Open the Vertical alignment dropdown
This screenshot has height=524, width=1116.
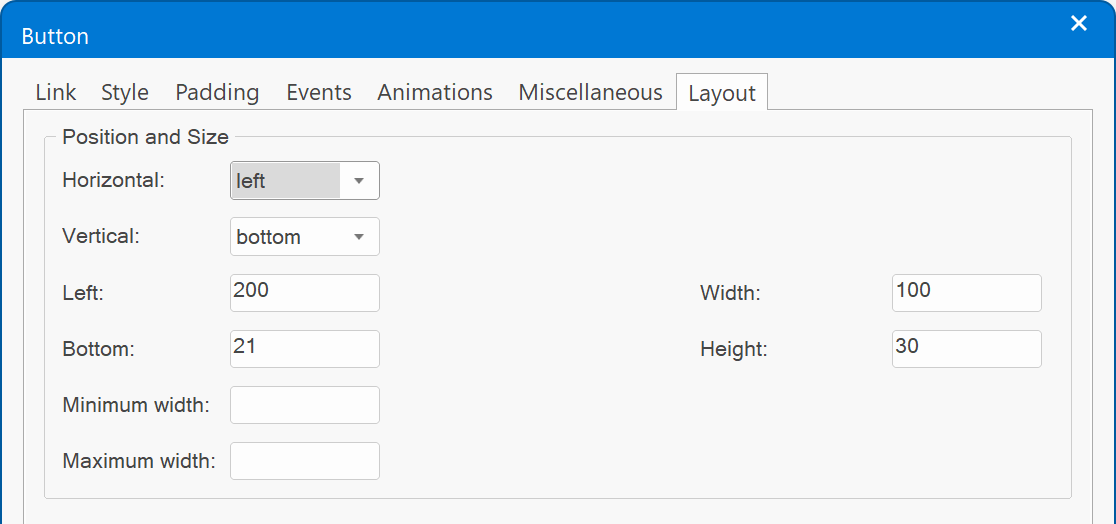coord(305,237)
